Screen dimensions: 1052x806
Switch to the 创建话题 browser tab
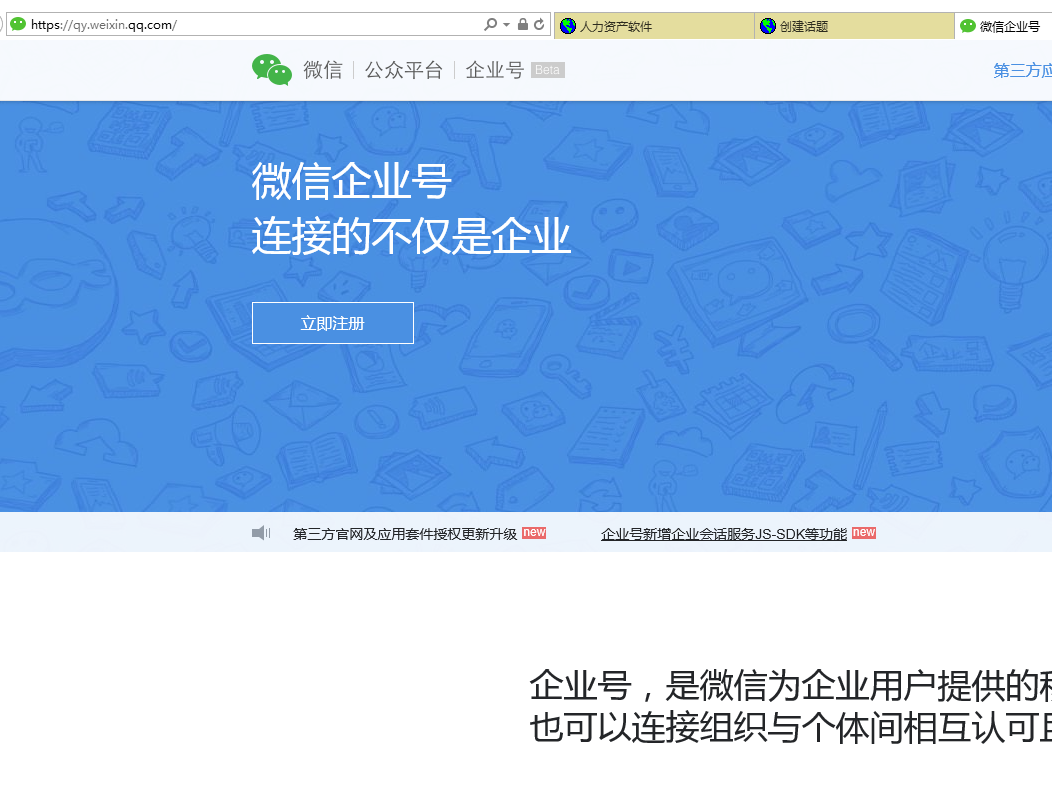click(x=854, y=26)
